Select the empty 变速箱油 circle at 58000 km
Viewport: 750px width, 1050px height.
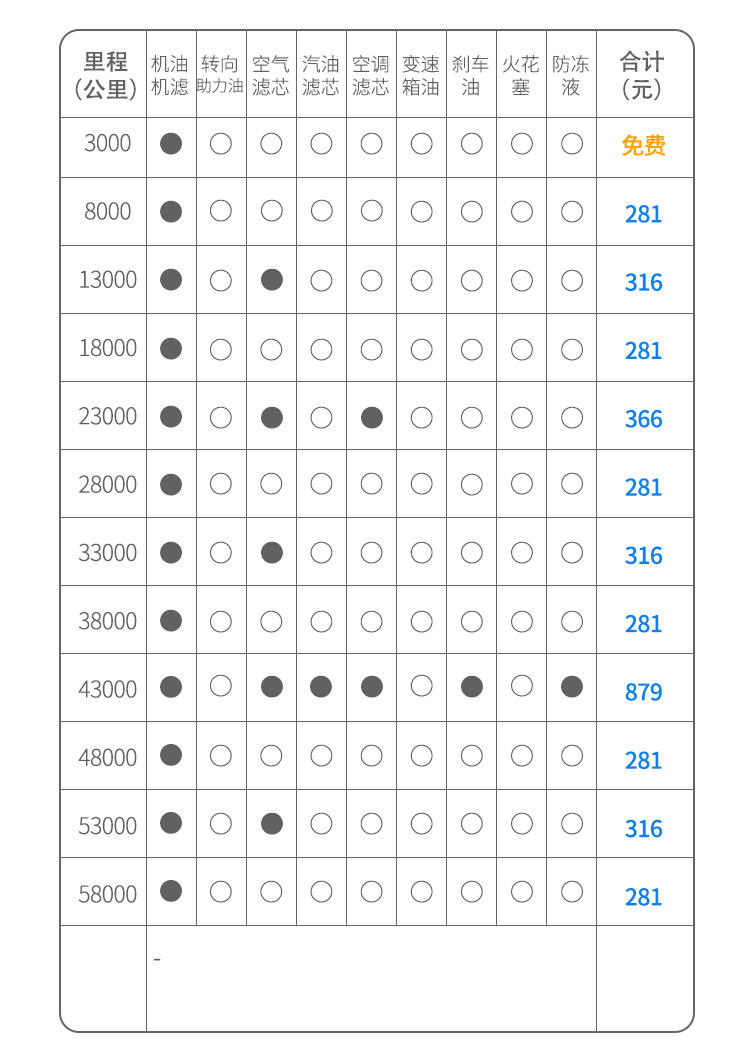pos(421,891)
